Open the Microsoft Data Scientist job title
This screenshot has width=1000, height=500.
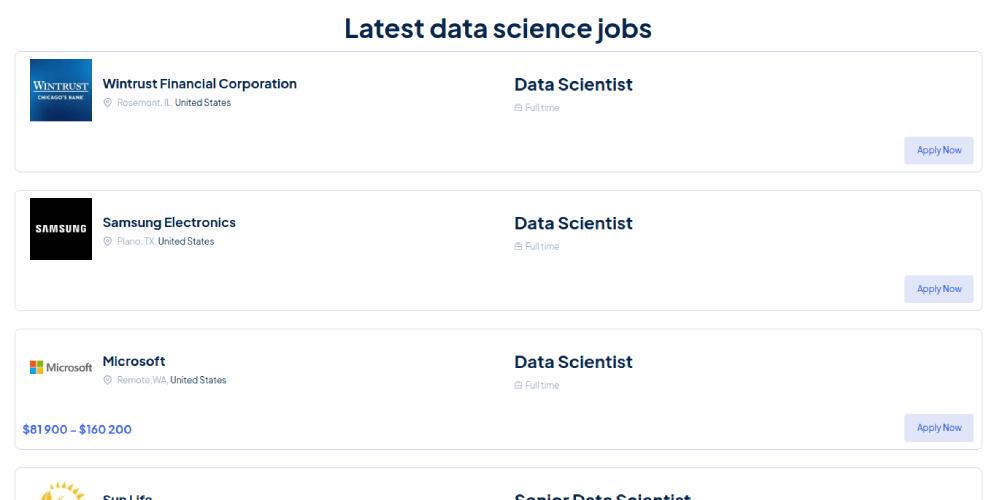(x=573, y=363)
